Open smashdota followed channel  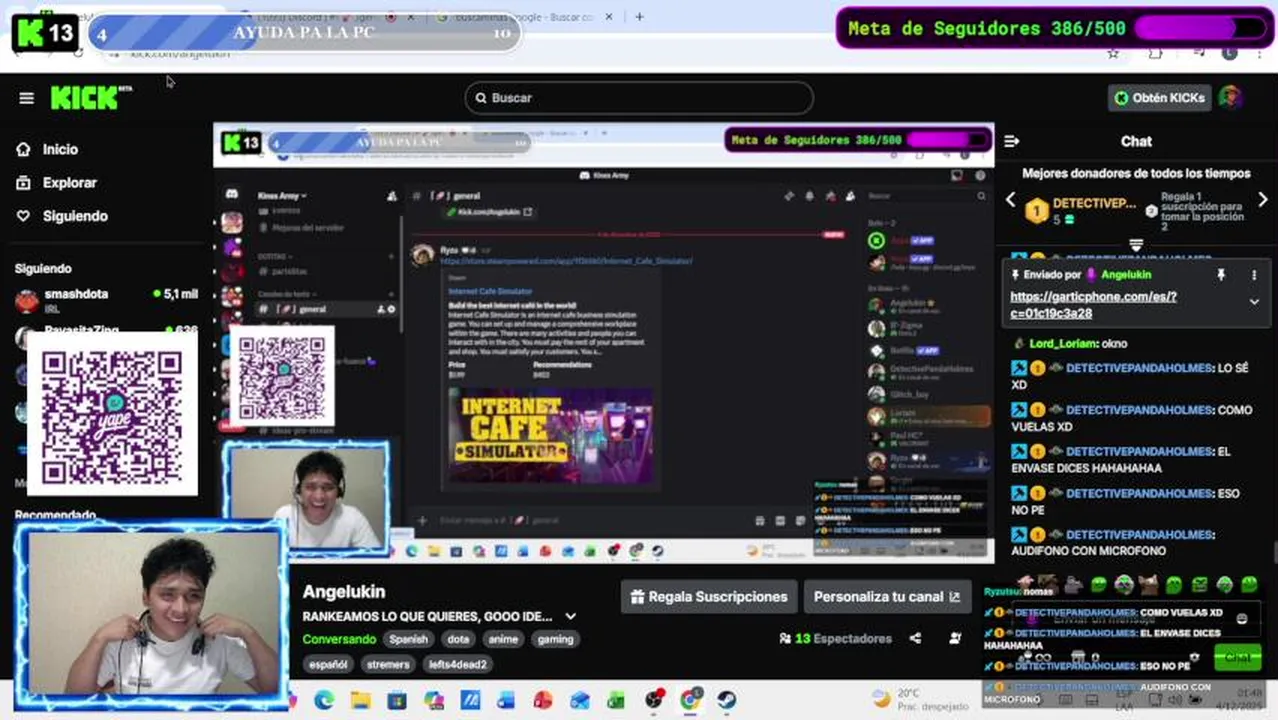105,299
